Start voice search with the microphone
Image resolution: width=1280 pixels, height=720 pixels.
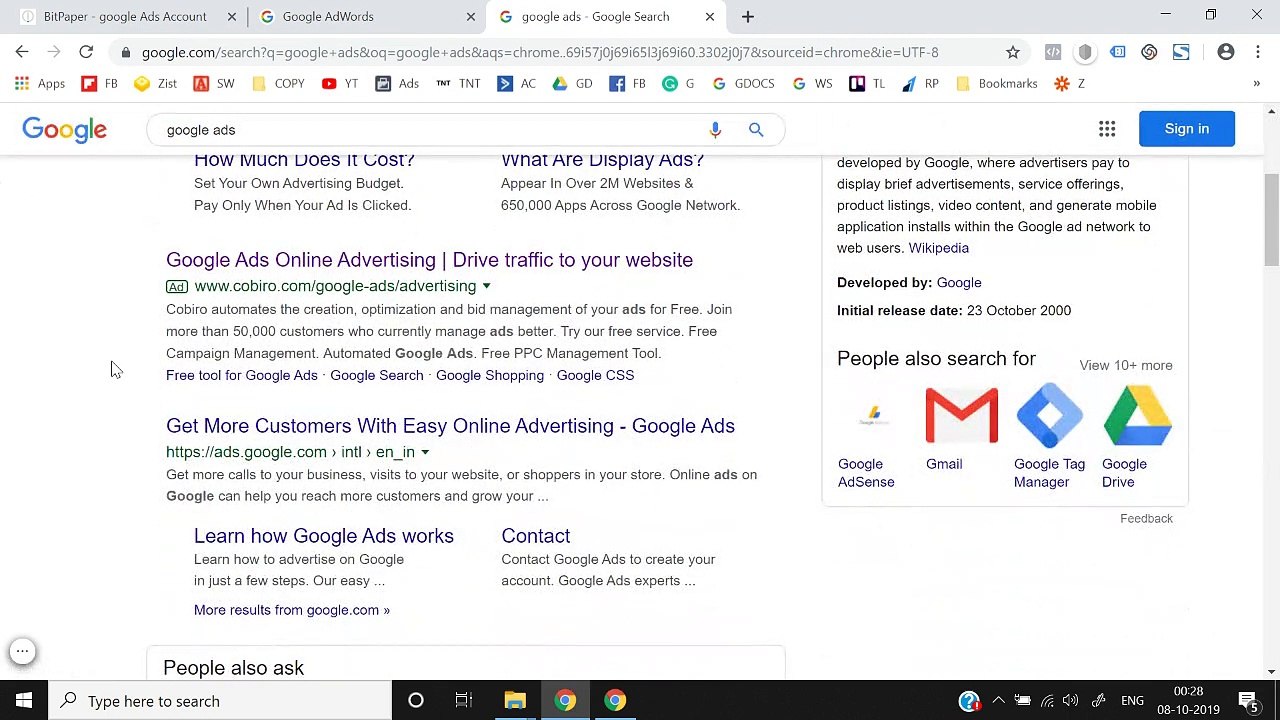click(715, 130)
